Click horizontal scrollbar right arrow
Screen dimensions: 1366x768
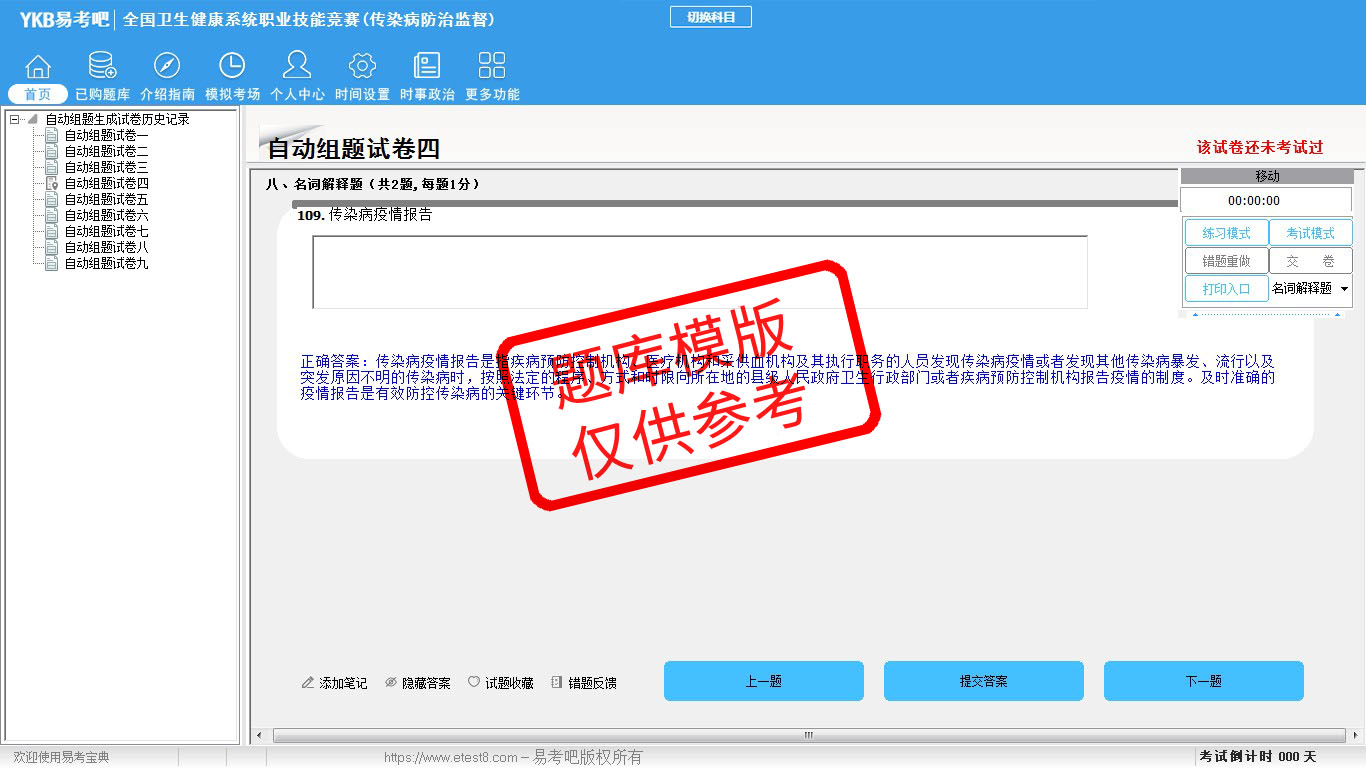point(1355,736)
